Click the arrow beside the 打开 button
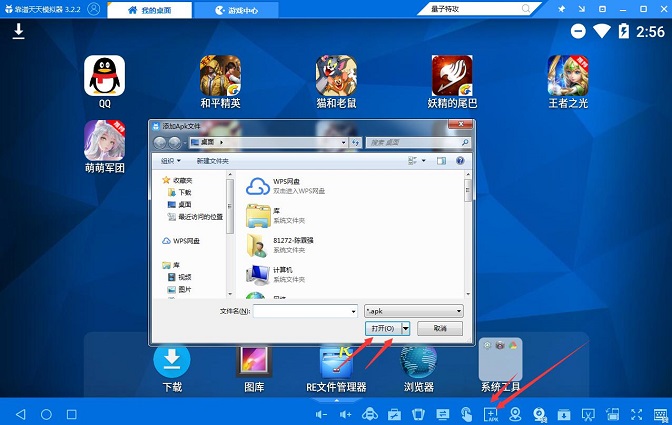672x425 pixels. pyautogui.click(x=405, y=329)
